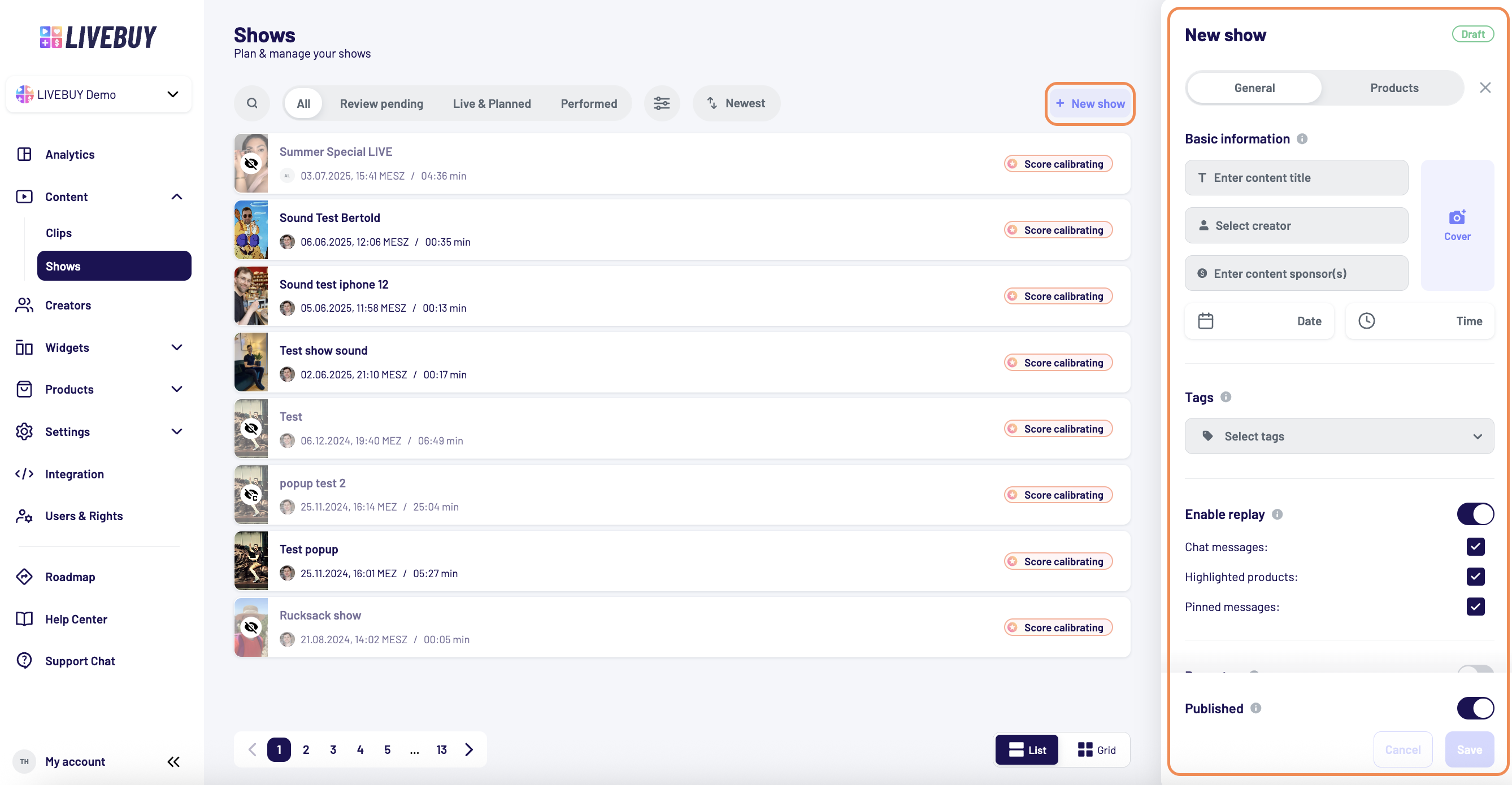Open Integration code icon in sidebar
Screen dimensions: 1512x785
click(24, 473)
